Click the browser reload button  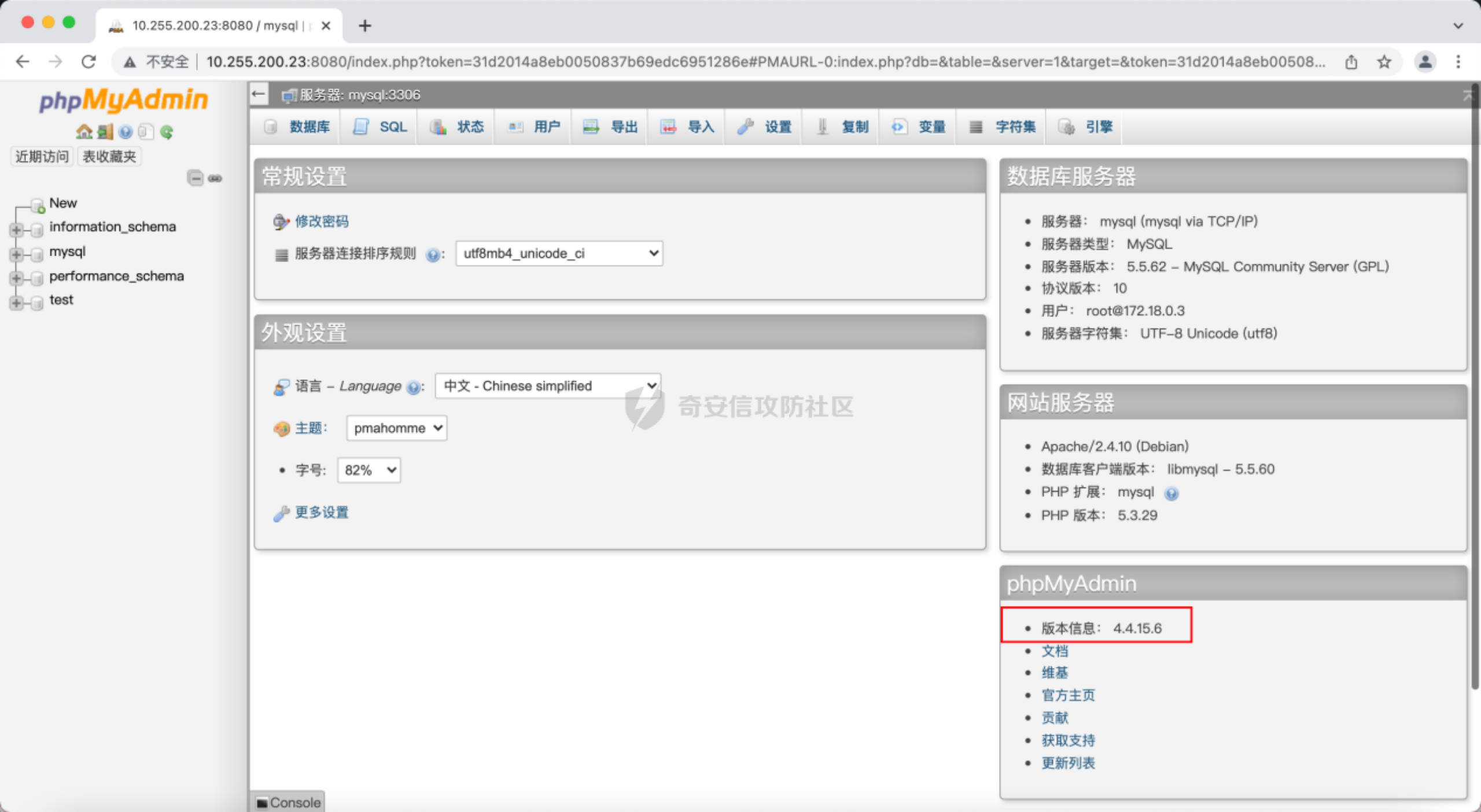(x=89, y=62)
